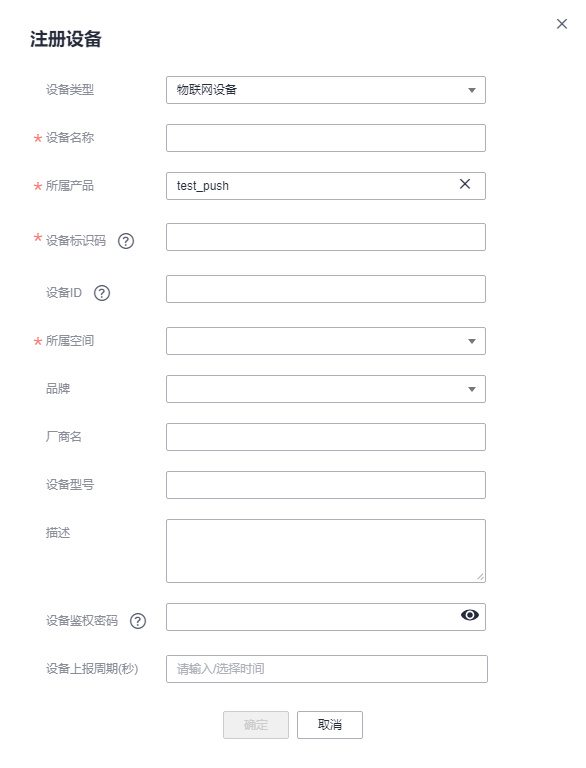Click the 厂商名 input field
Viewport: 586px width, 768px height.
tap(326, 437)
